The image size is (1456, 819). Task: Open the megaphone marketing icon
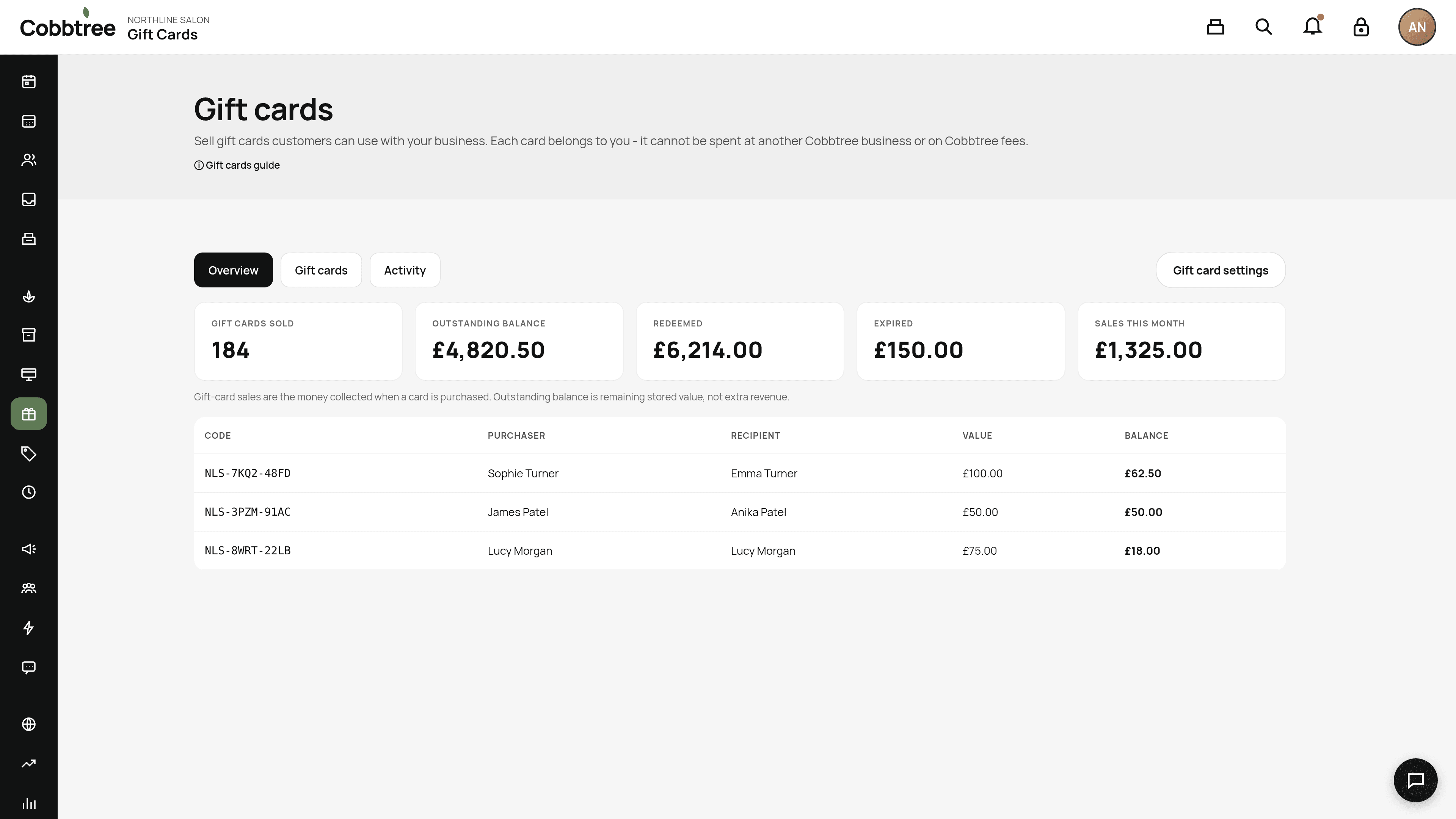[x=29, y=549]
